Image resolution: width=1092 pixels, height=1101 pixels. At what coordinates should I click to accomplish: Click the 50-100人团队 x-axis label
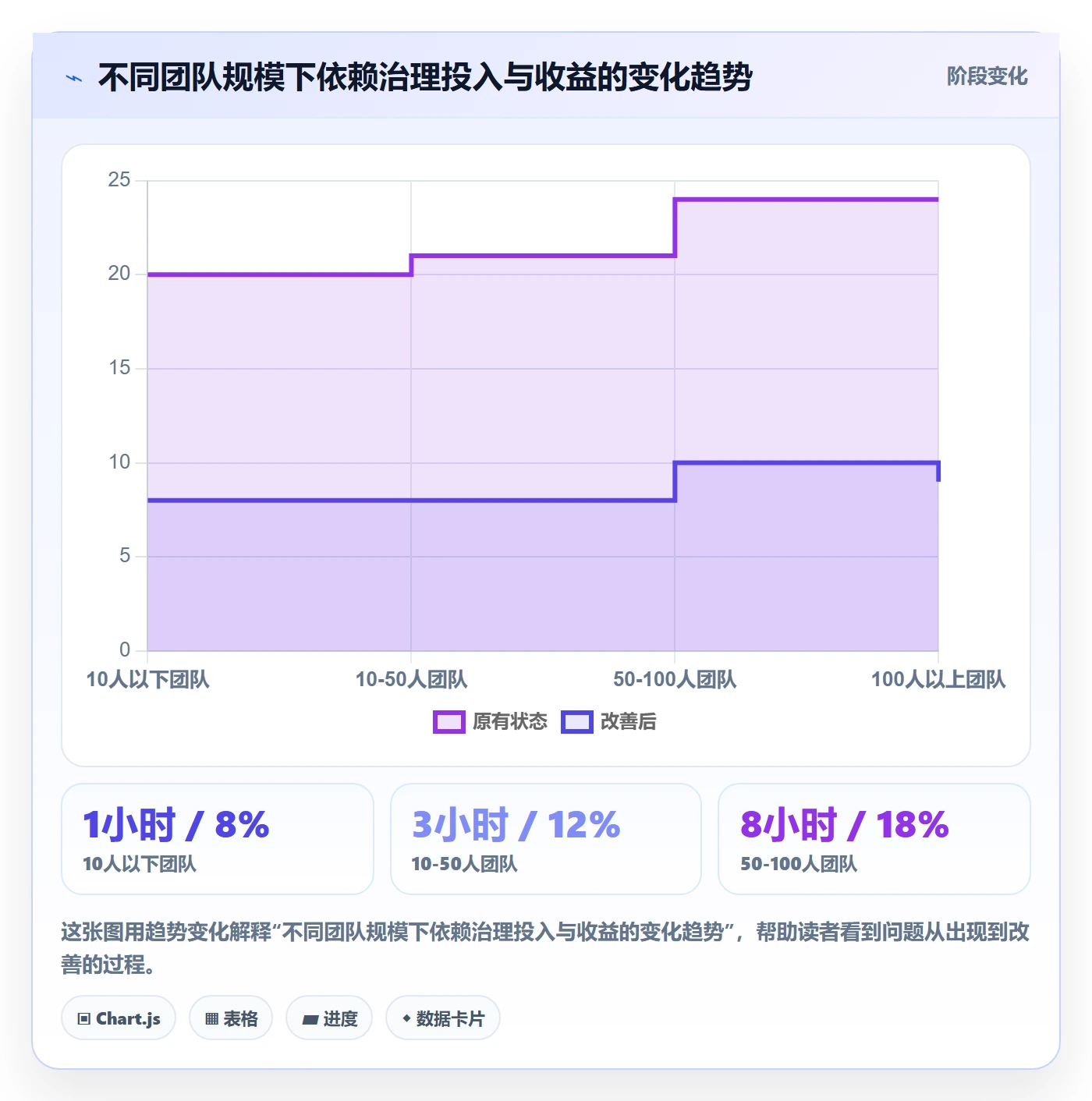(675, 679)
